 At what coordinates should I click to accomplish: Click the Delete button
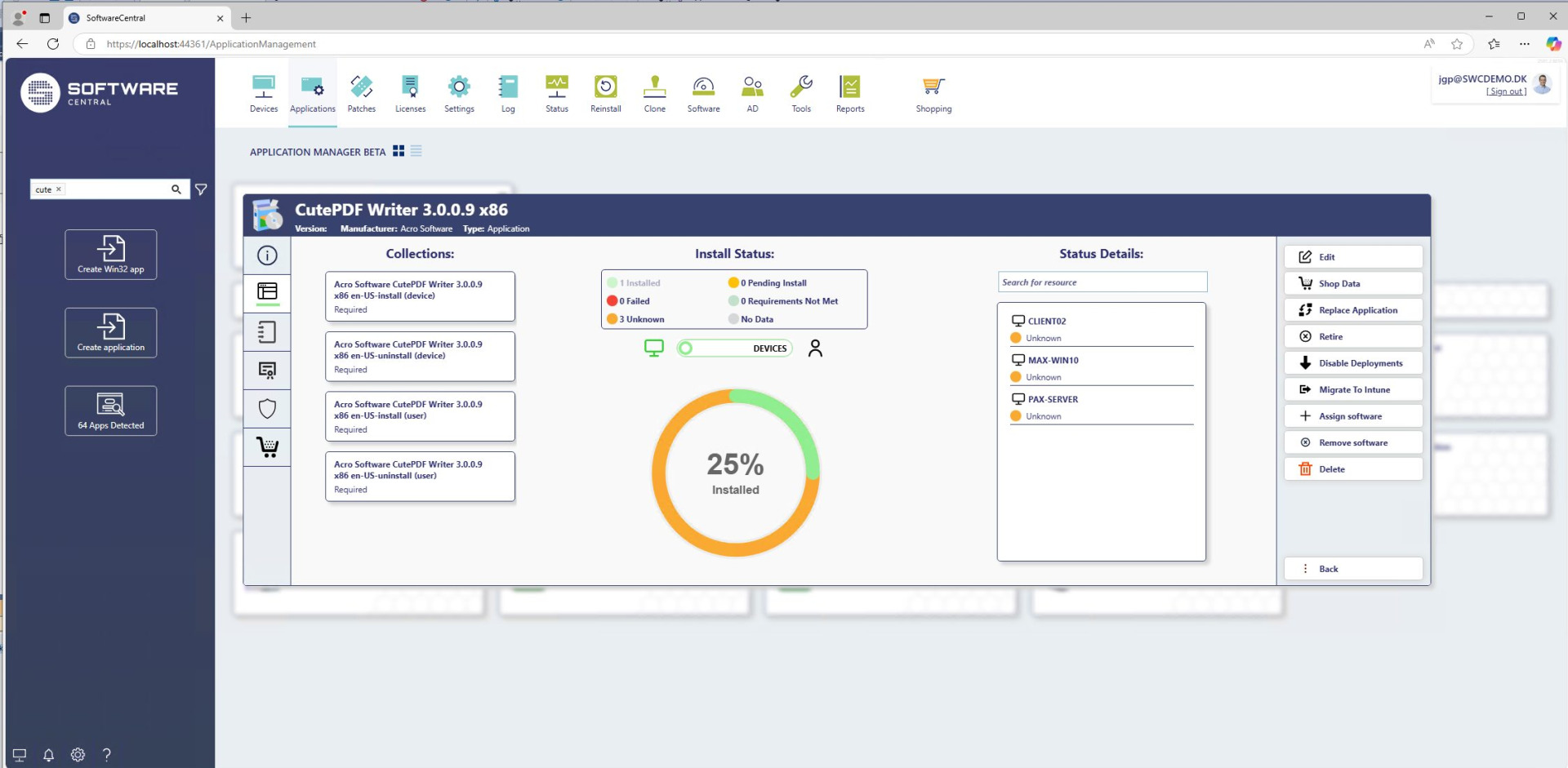pos(1353,469)
